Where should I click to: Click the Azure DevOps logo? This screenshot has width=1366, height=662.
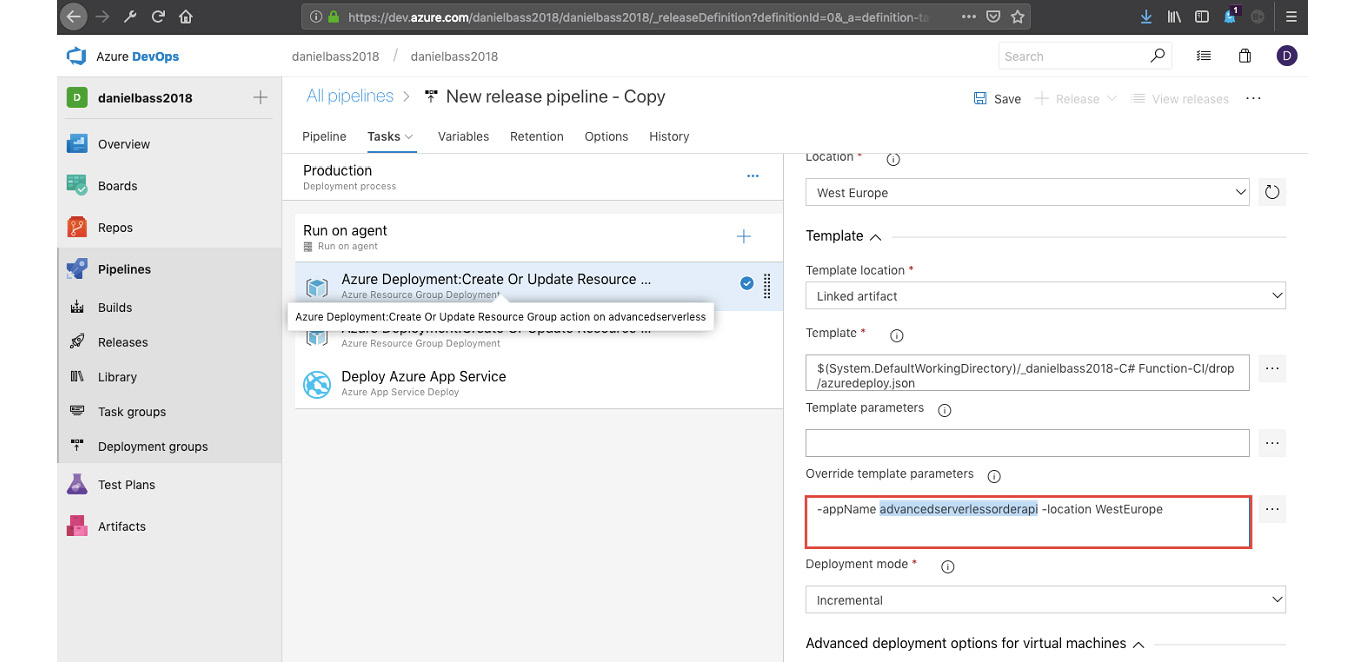click(x=77, y=56)
